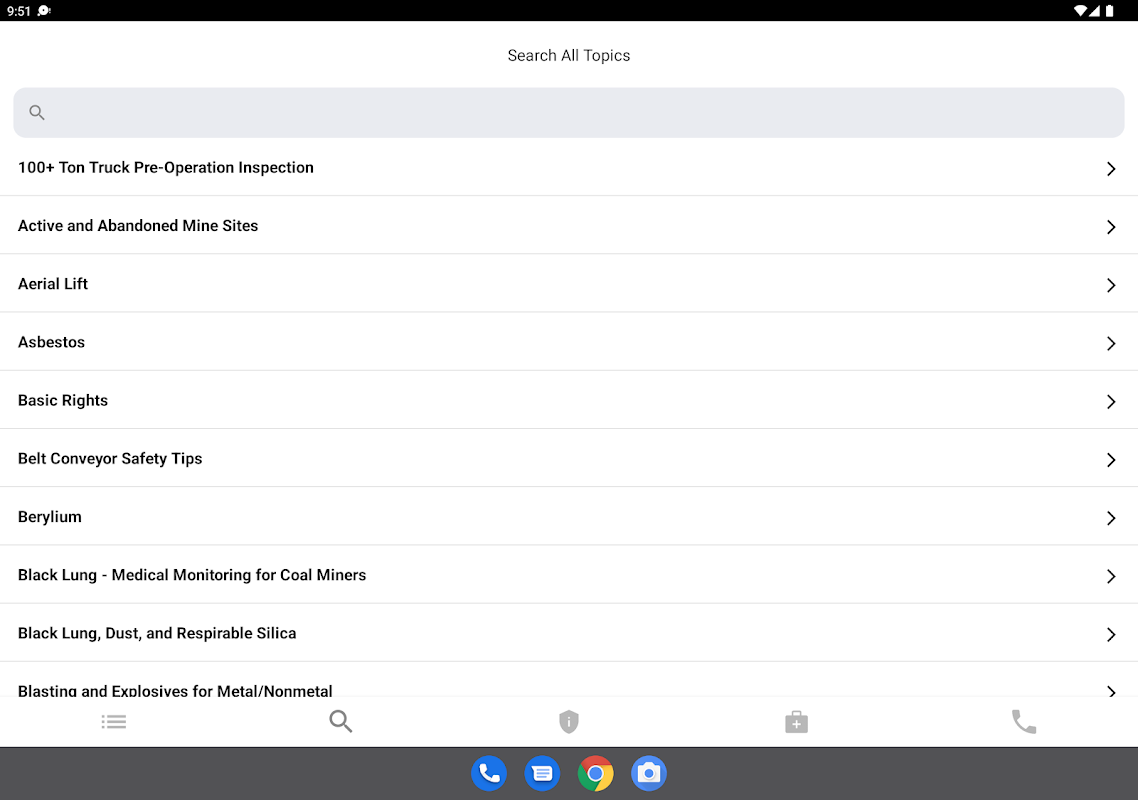The image size is (1138, 800).
Task: Select the Asbestos topic
Action: [569, 342]
